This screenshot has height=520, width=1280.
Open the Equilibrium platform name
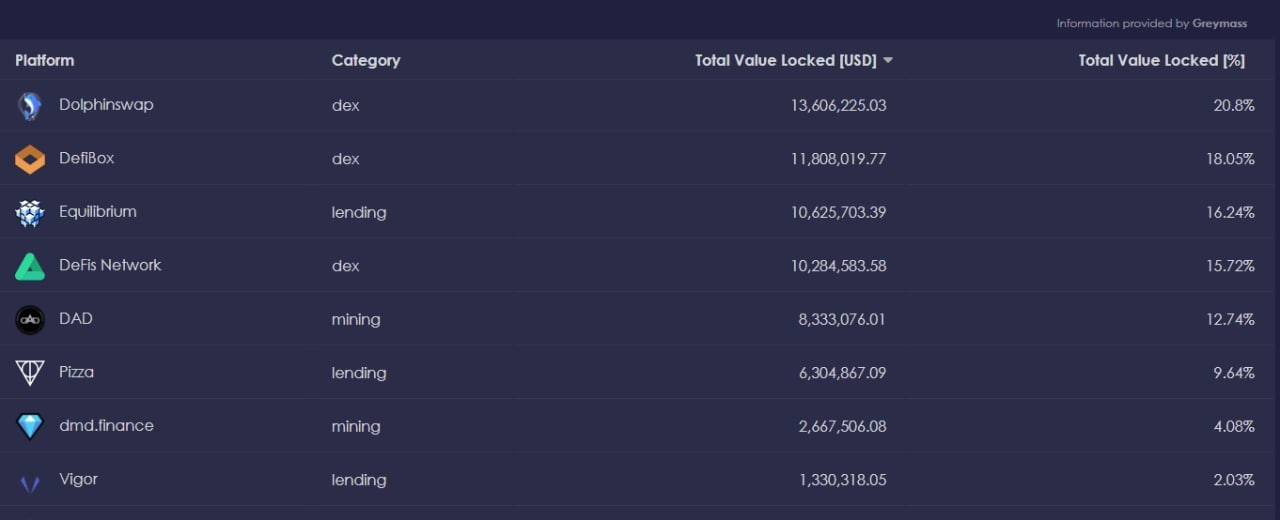tap(98, 212)
